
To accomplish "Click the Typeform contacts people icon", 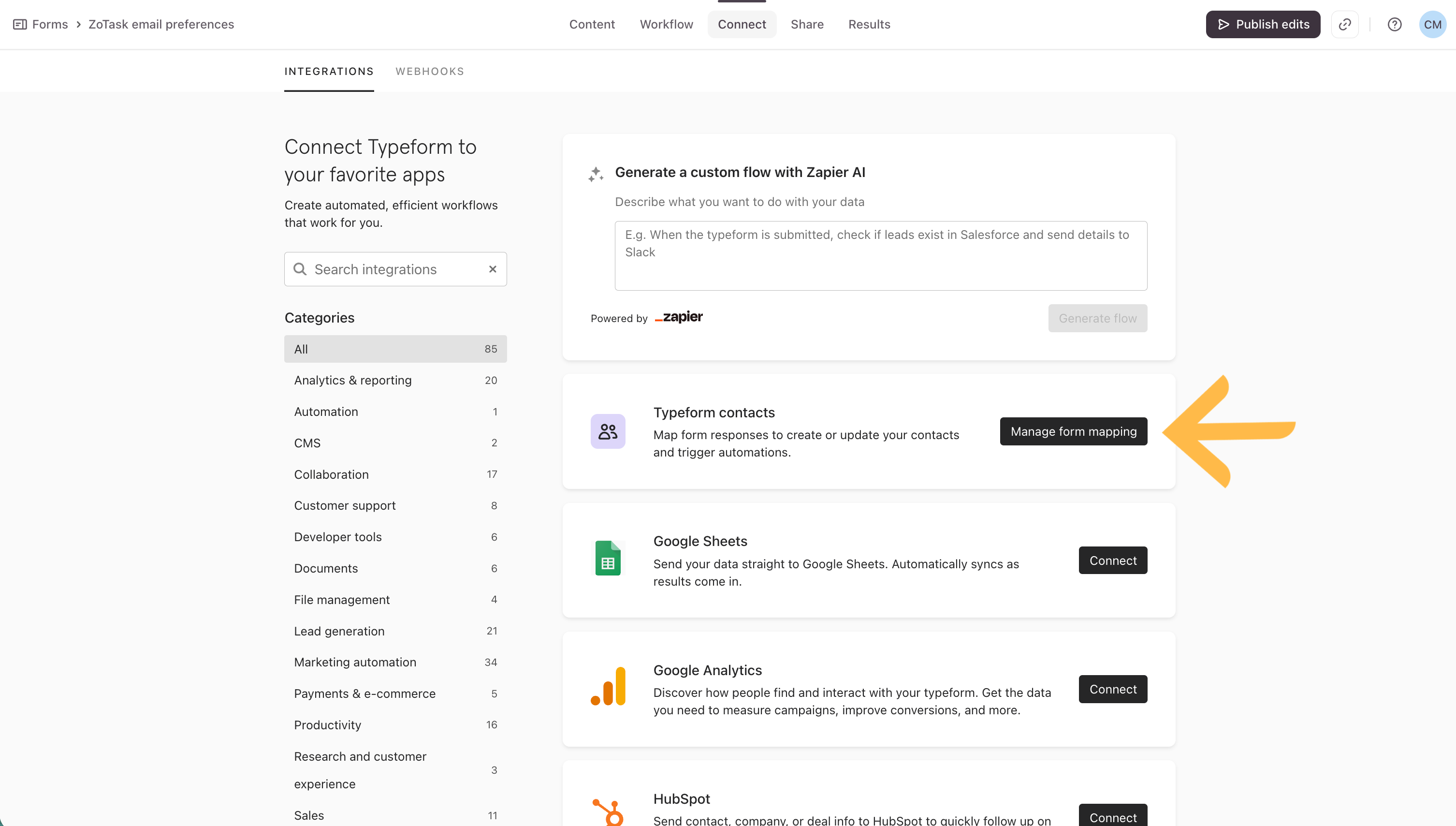I will (x=608, y=431).
